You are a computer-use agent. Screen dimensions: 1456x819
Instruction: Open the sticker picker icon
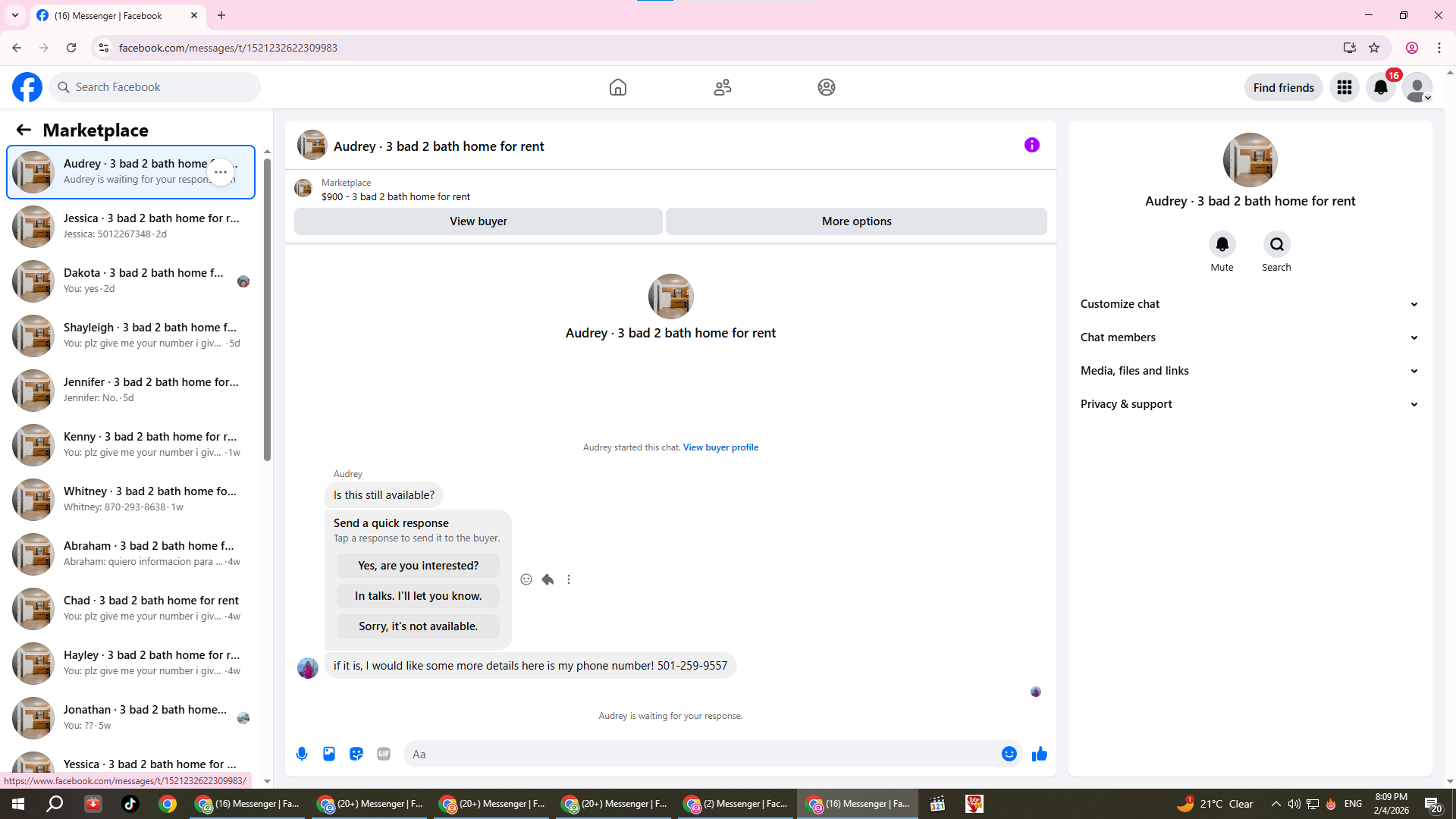coord(356,754)
